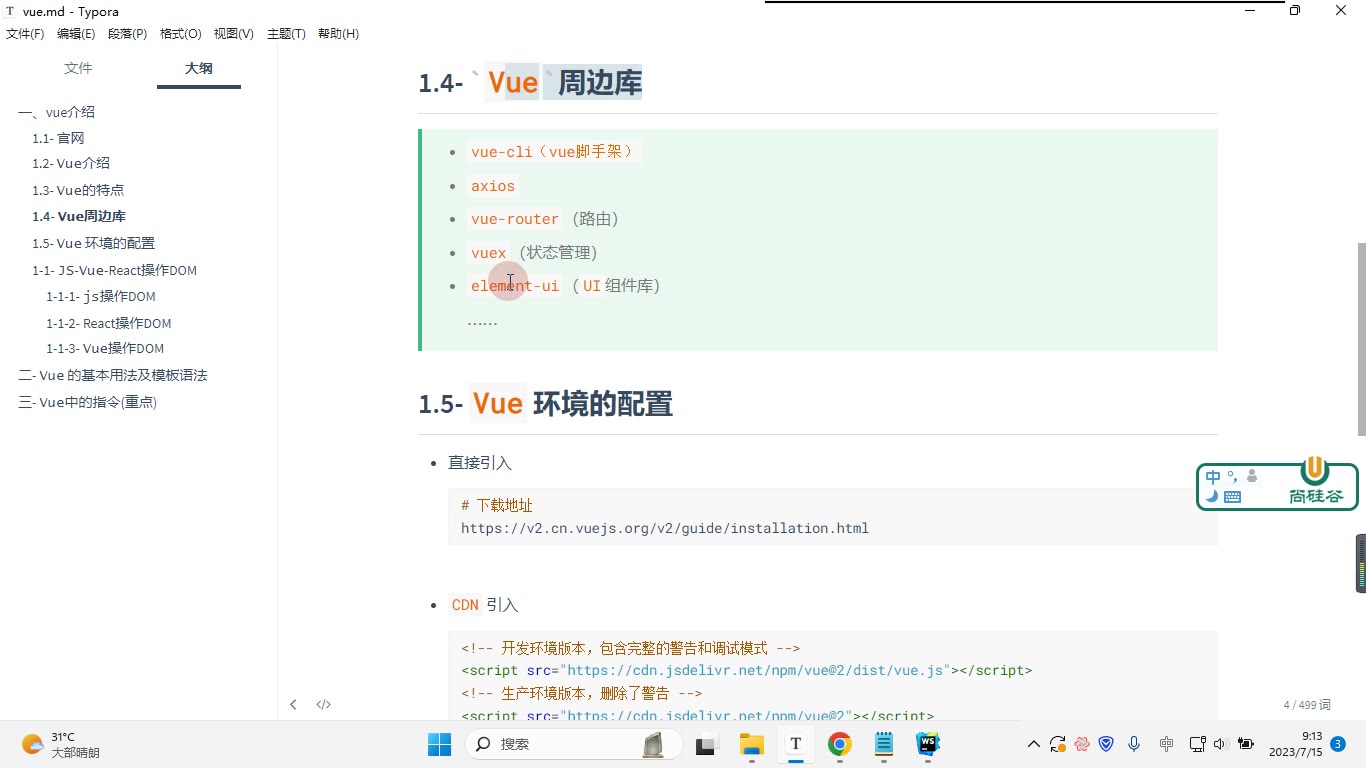Jump to outline item 1.1- 官网
The image size is (1366, 768).
[58, 138]
